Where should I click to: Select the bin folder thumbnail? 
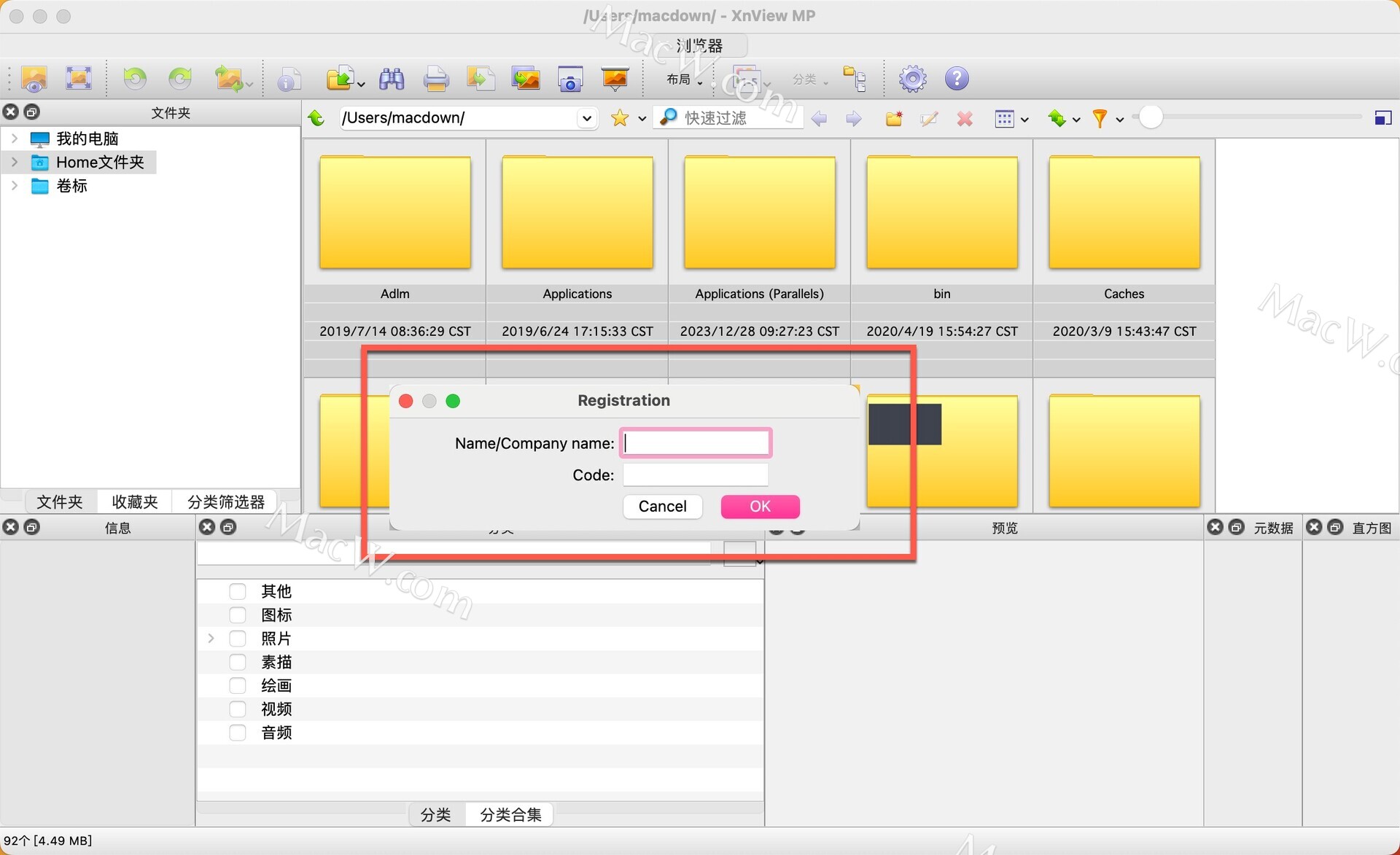[x=942, y=212]
